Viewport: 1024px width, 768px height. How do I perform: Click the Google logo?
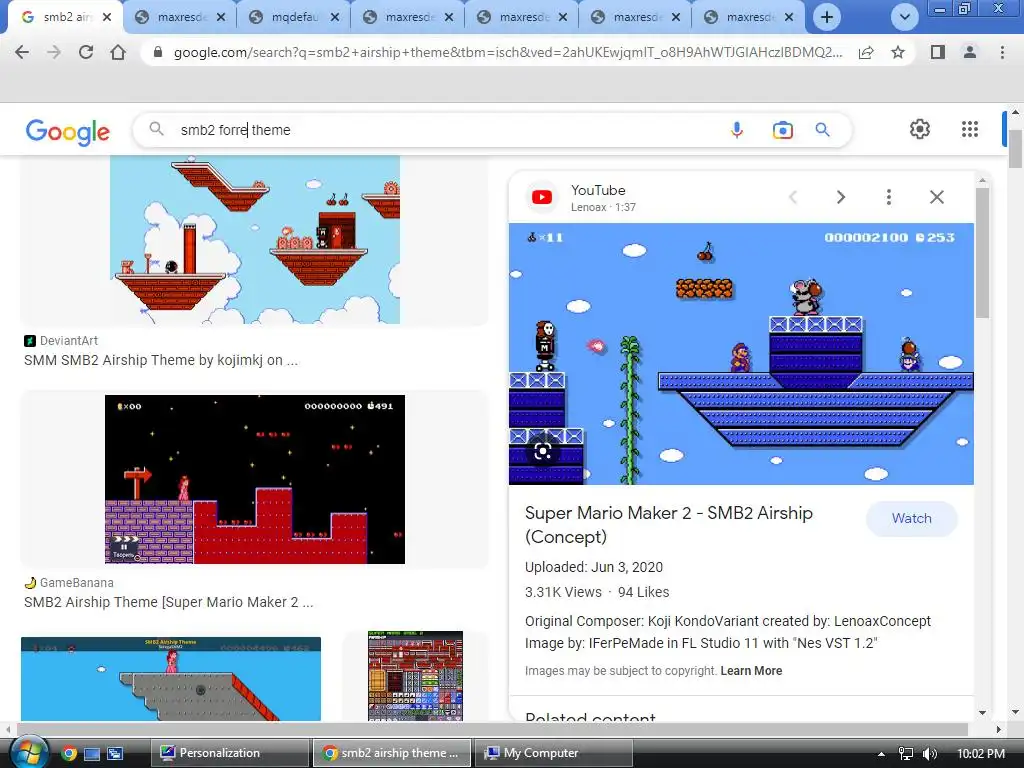[x=68, y=131]
